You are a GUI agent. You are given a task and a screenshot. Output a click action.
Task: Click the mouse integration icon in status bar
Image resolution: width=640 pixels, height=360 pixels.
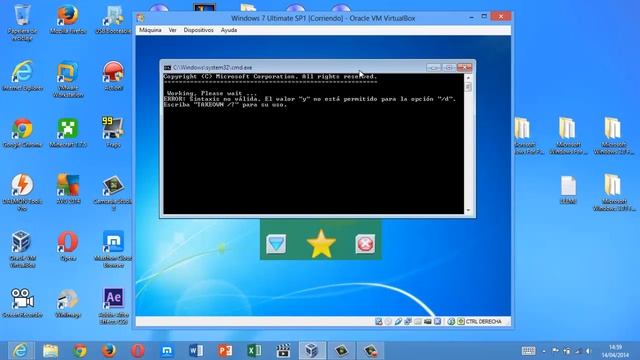pos(451,322)
